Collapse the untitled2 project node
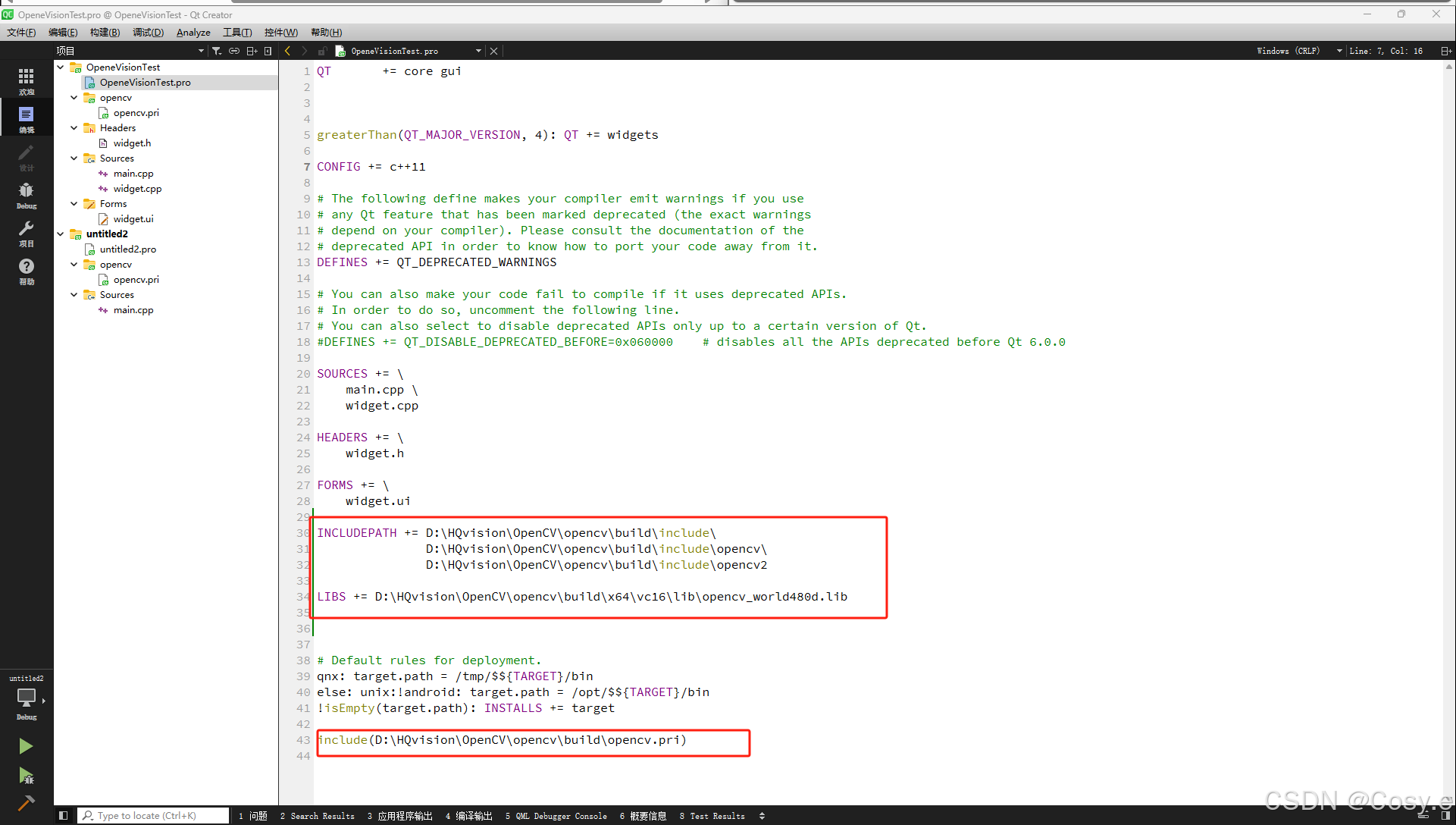This screenshot has width=1456, height=825. [x=61, y=234]
